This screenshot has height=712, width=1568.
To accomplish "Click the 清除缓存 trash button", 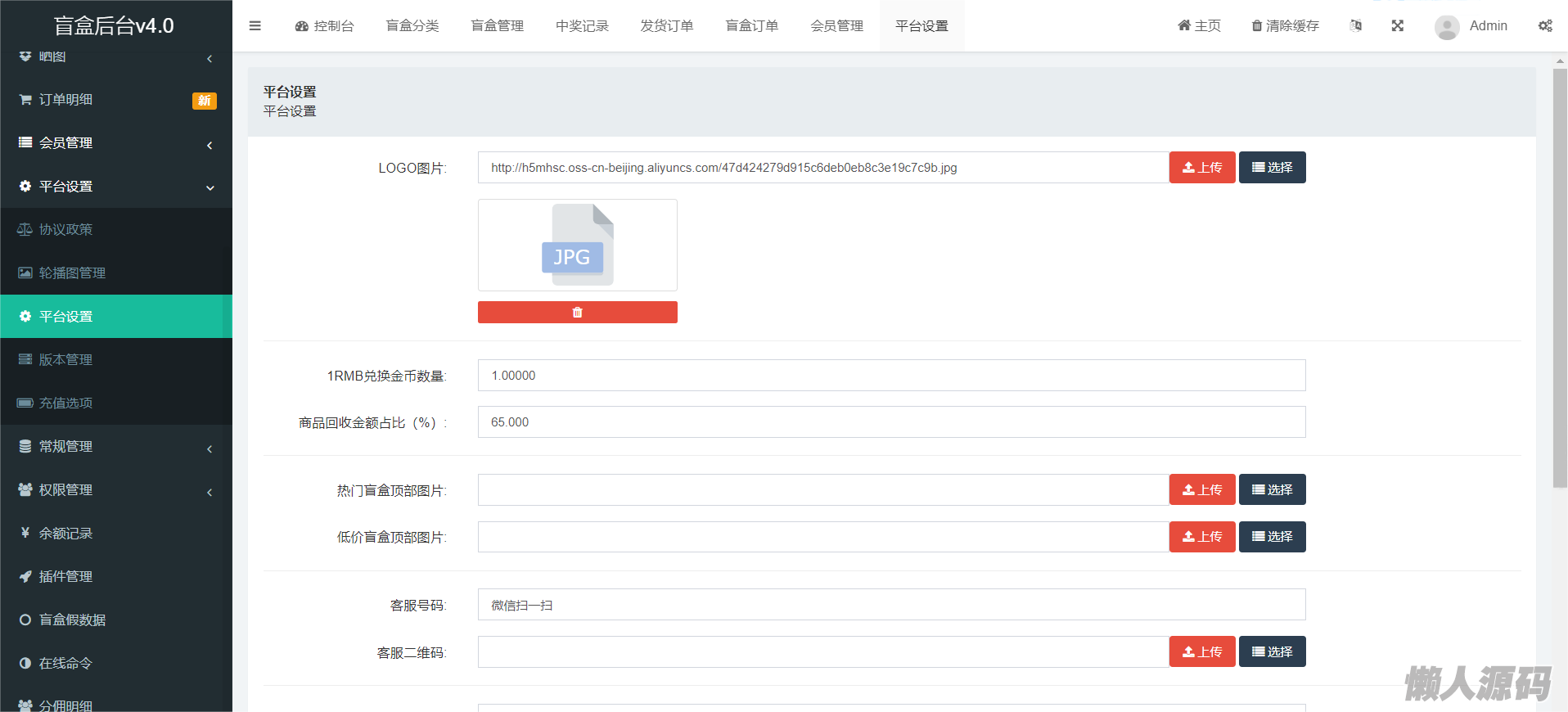I will coord(1285,26).
